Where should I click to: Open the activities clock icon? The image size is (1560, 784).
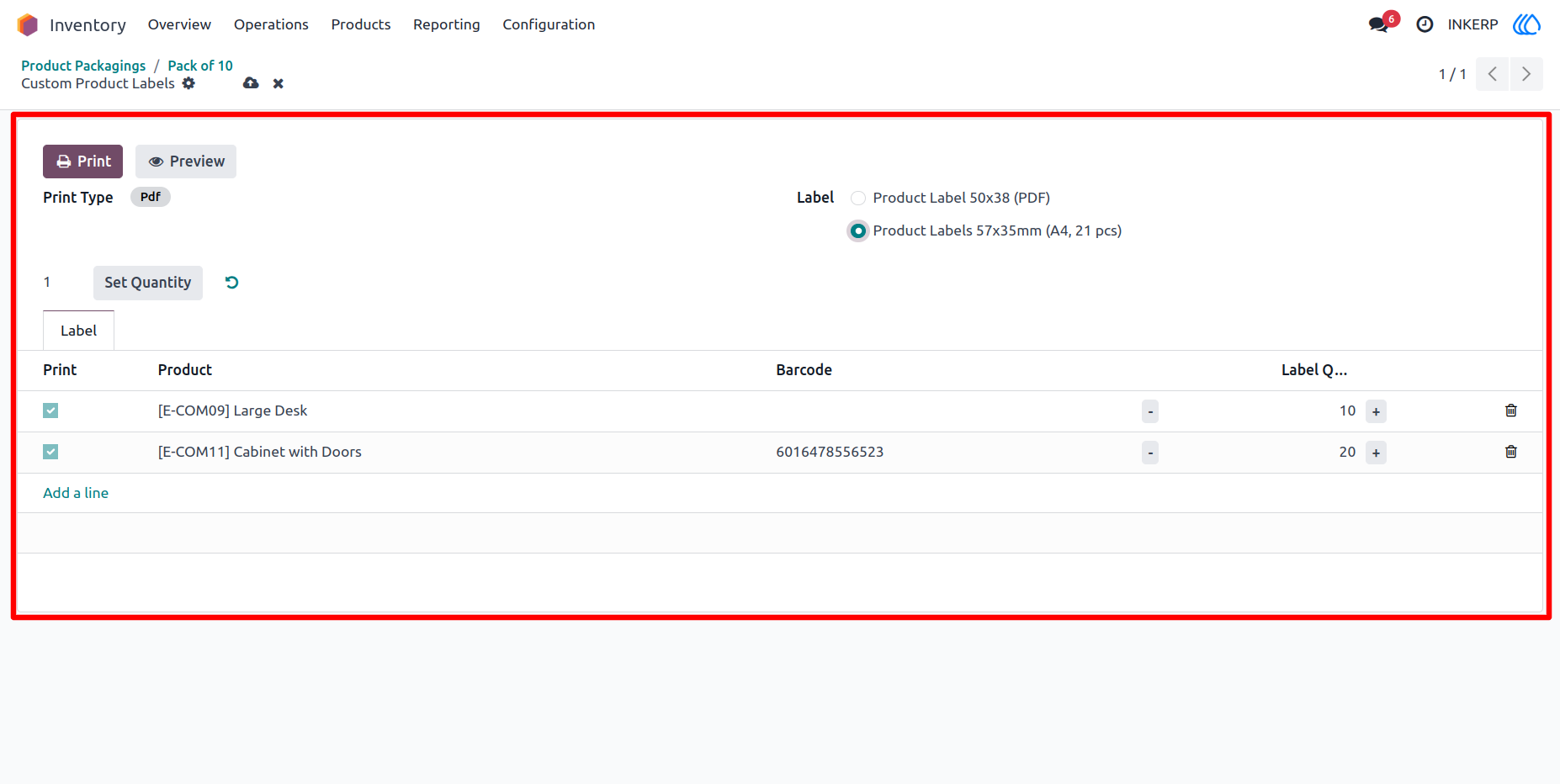[1425, 24]
